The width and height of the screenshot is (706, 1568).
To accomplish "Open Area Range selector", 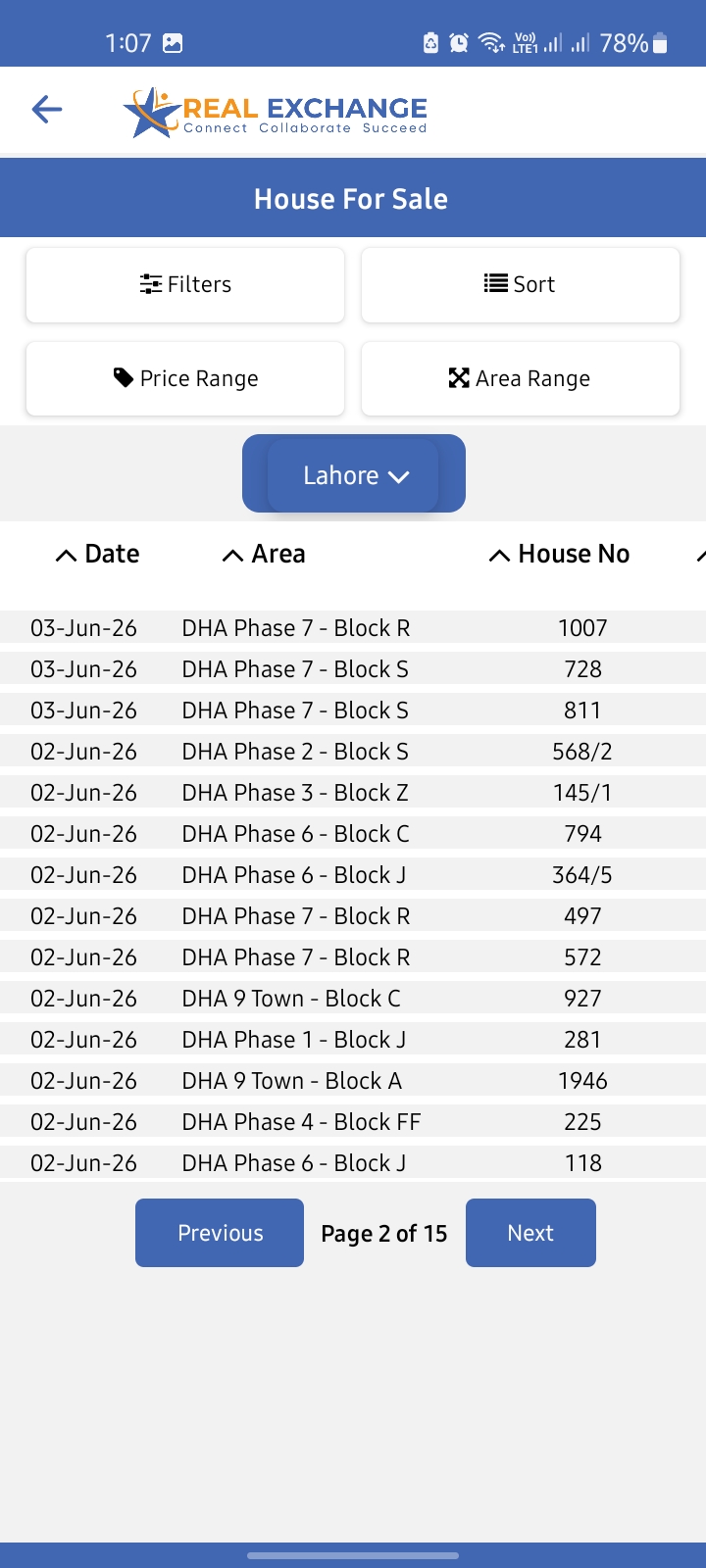I will 521,378.
